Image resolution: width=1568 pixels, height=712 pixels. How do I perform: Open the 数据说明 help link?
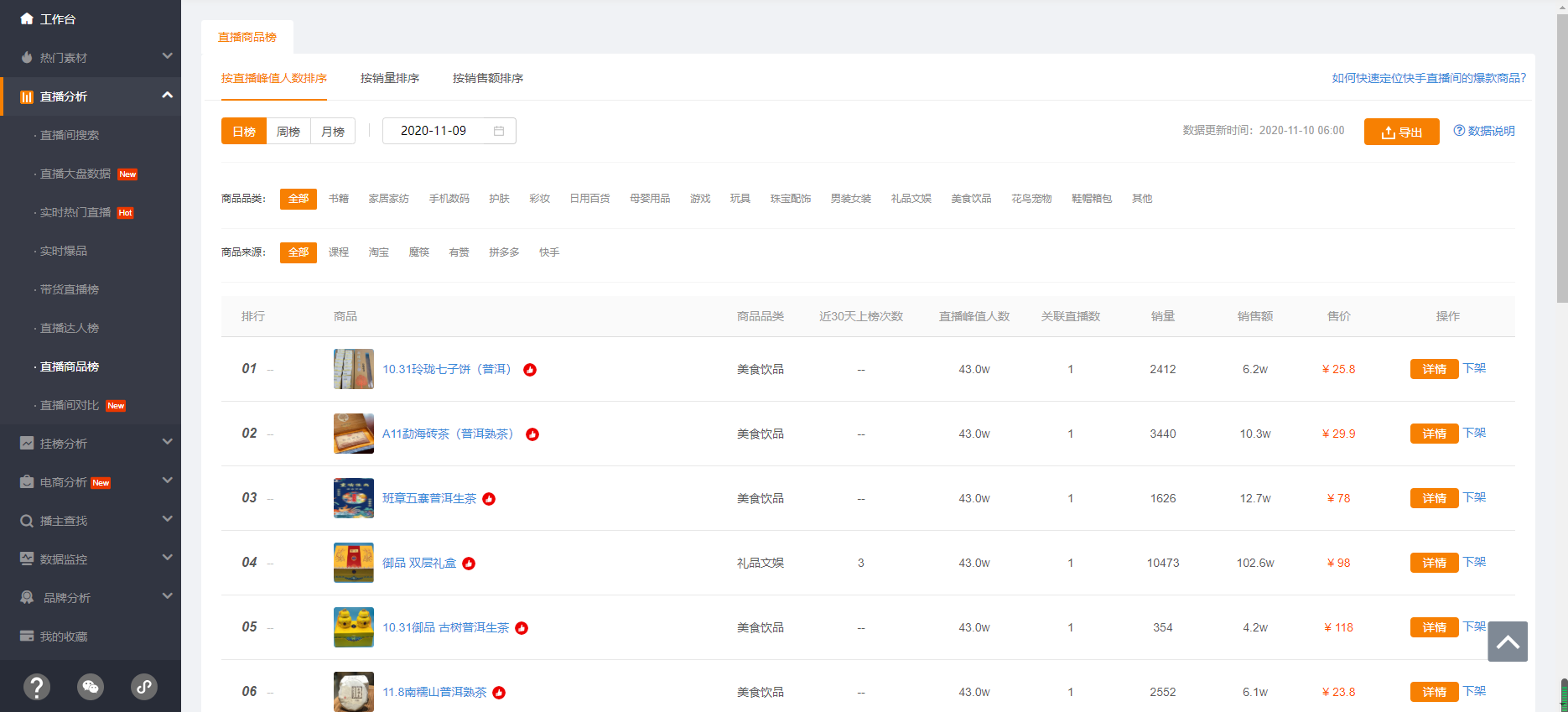[x=1484, y=131]
